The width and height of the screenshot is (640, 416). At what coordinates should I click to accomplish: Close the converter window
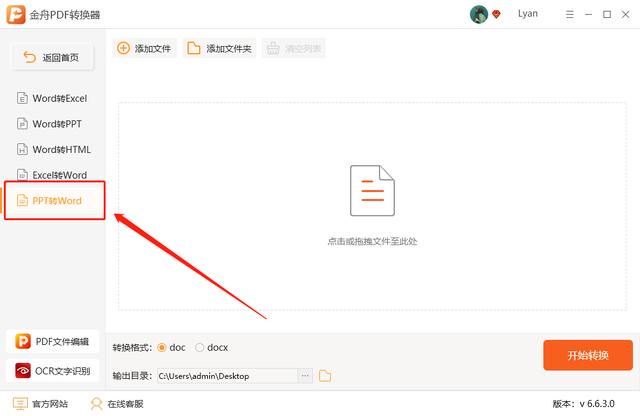[x=625, y=15]
